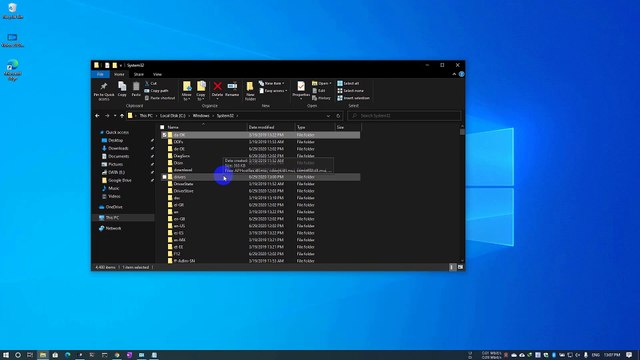Screen dimensions: 640x360
Task: Open the Easy access dropdown
Action: [x=273, y=91]
